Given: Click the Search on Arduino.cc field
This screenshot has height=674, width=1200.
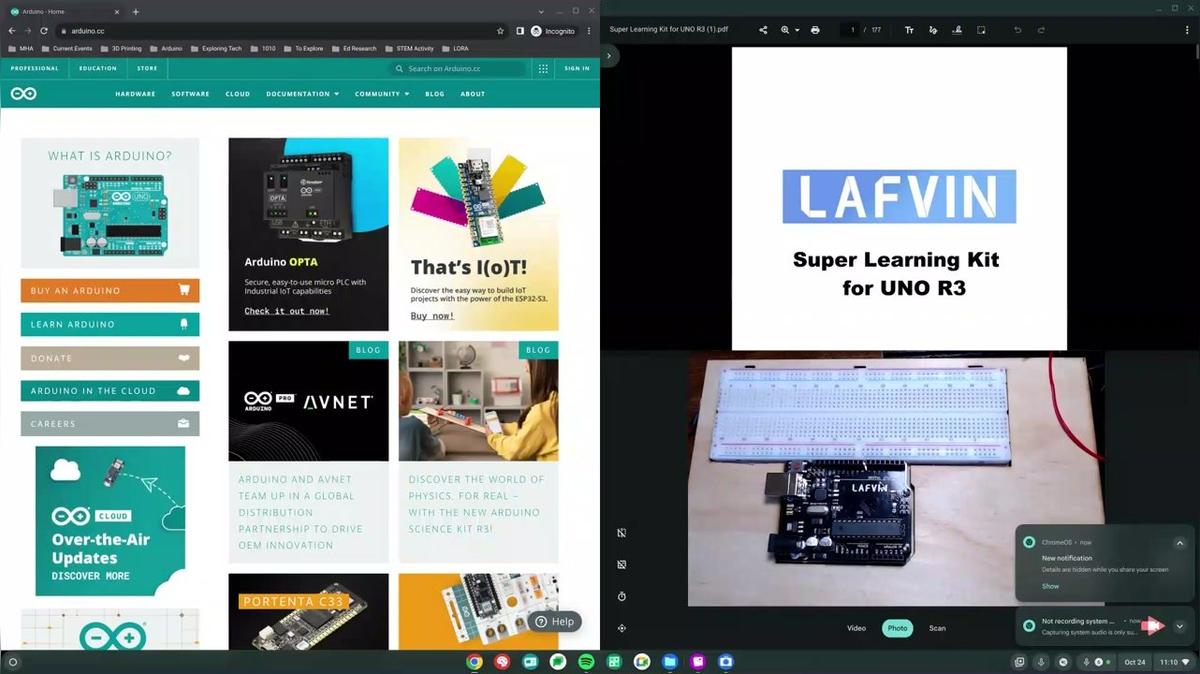Looking at the screenshot, I should click(x=458, y=69).
